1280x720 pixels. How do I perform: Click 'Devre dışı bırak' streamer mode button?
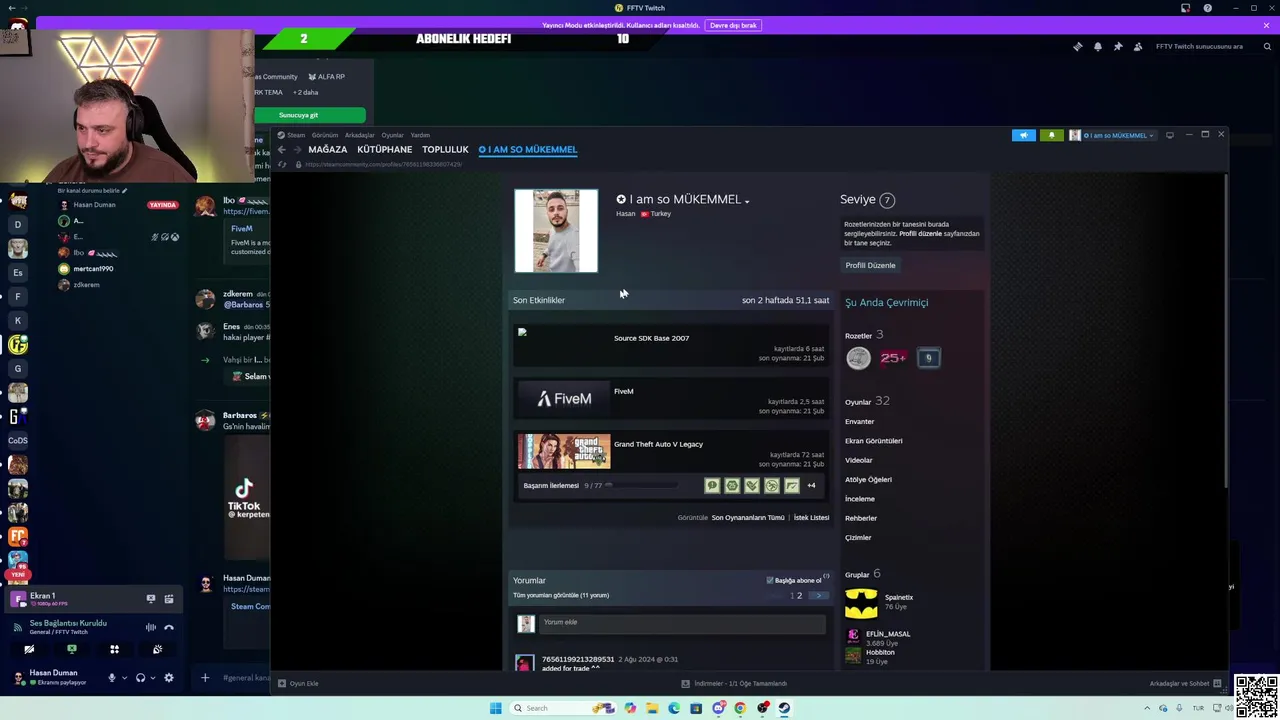click(734, 25)
